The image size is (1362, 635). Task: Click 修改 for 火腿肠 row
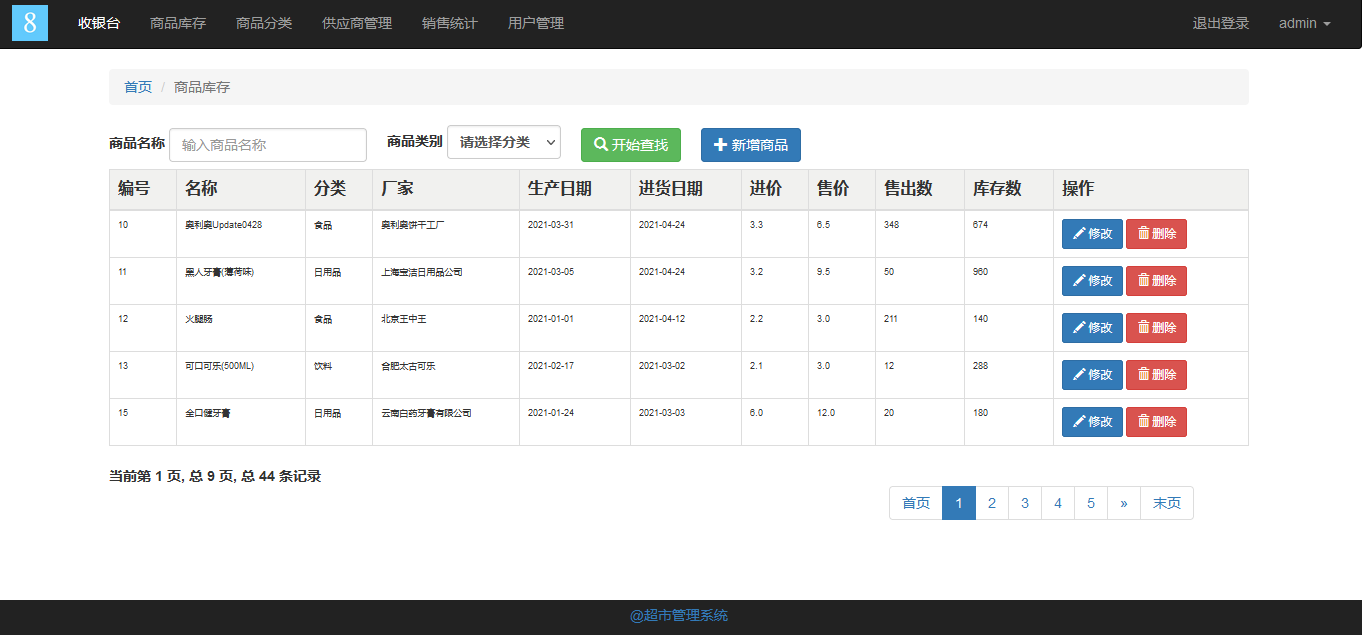1092,328
